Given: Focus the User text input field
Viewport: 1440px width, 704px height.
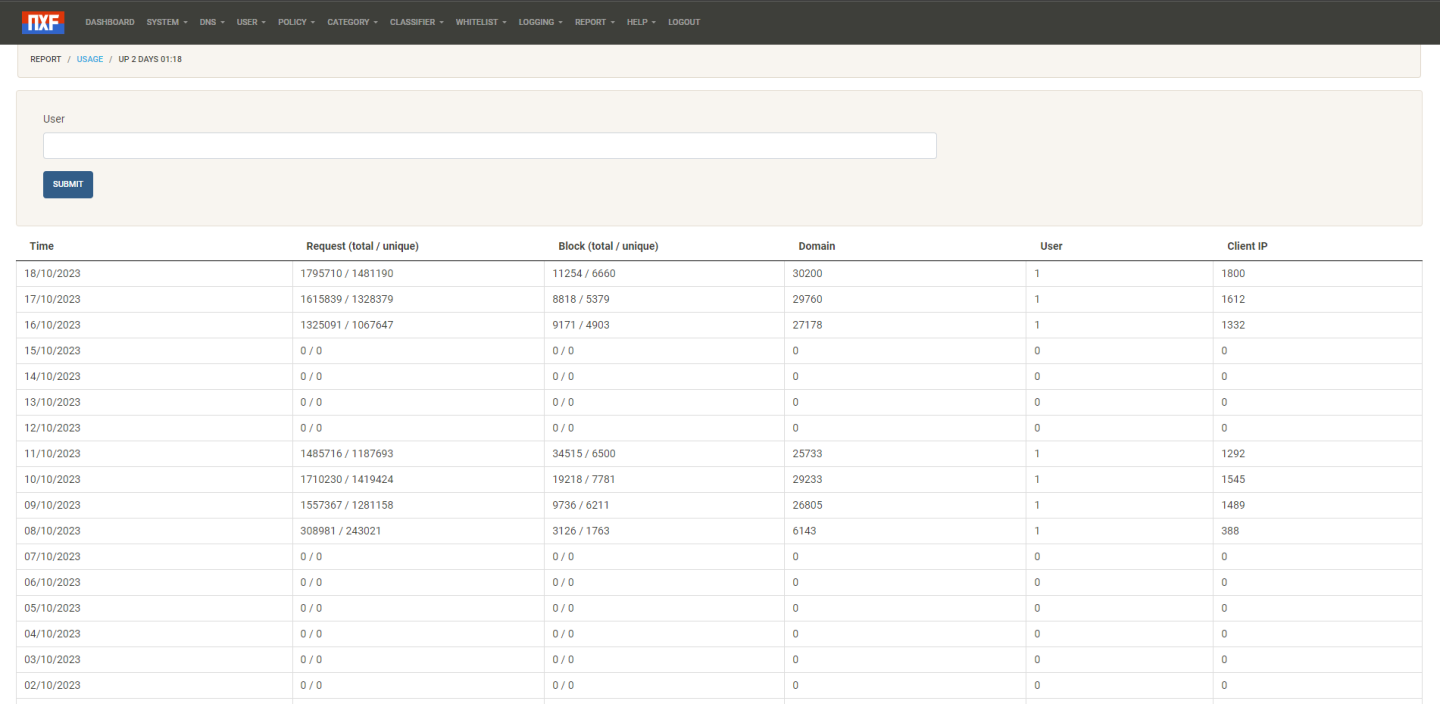Looking at the screenshot, I should [x=489, y=146].
